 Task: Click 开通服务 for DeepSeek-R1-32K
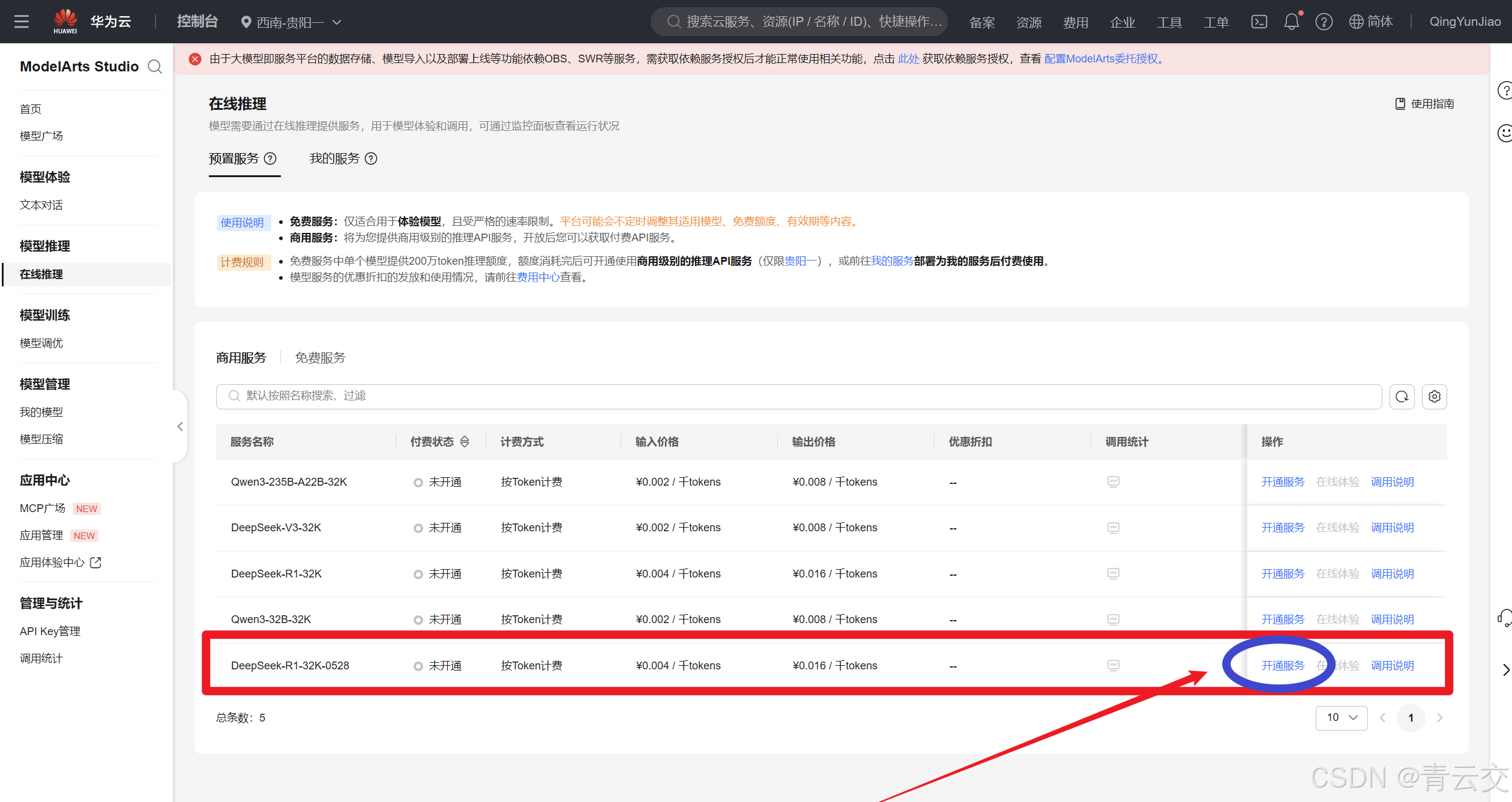pyautogui.click(x=1283, y=574)
